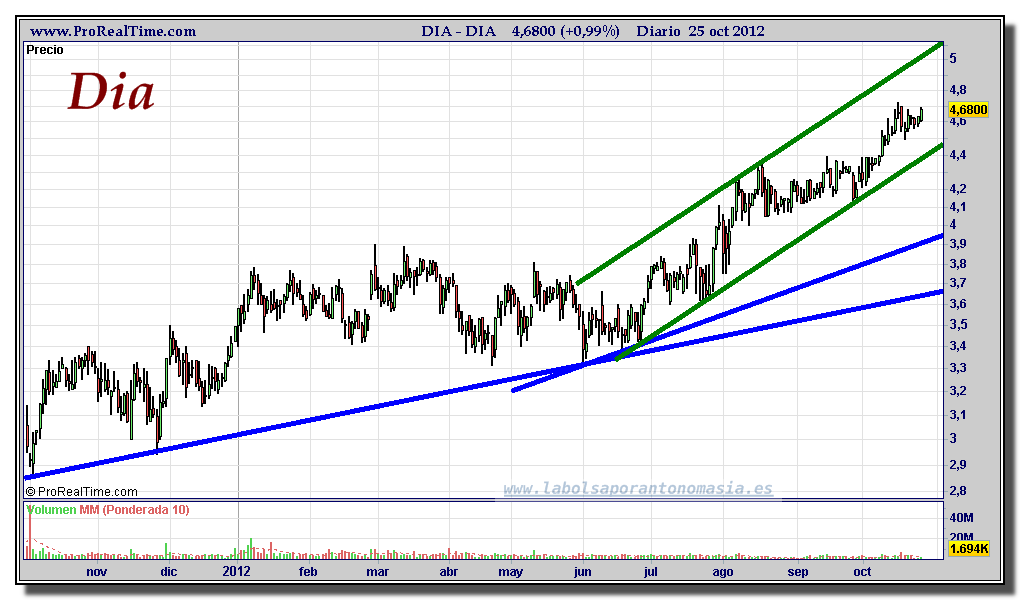Click the oct month marker on time axis
Viewport: 1020px width, 600px height.
[x=862, y=572]
